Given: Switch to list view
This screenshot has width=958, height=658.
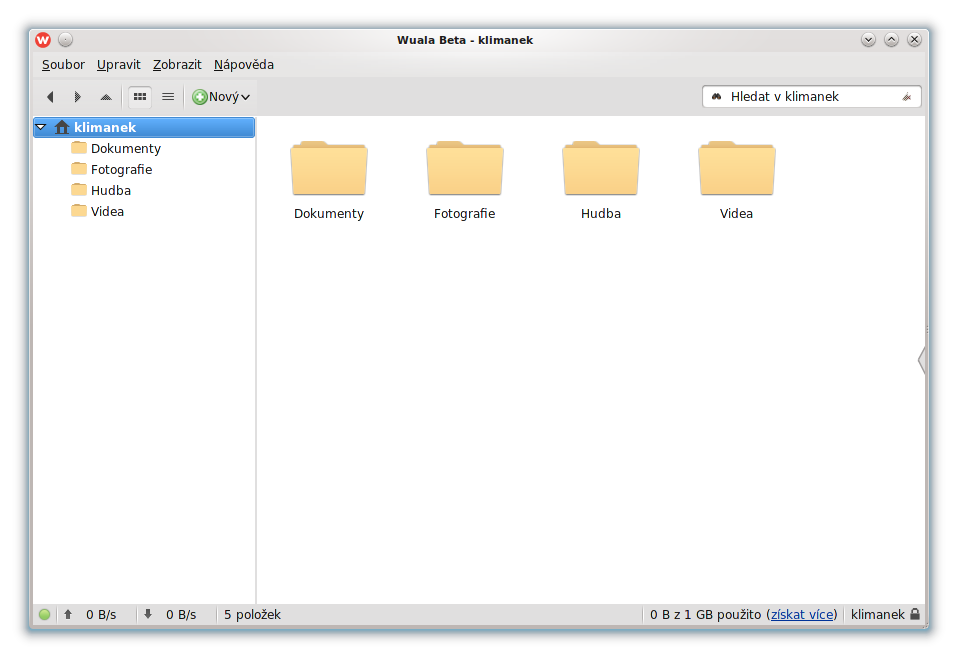Looking at the screenshot, I should [x=168, y=97].
